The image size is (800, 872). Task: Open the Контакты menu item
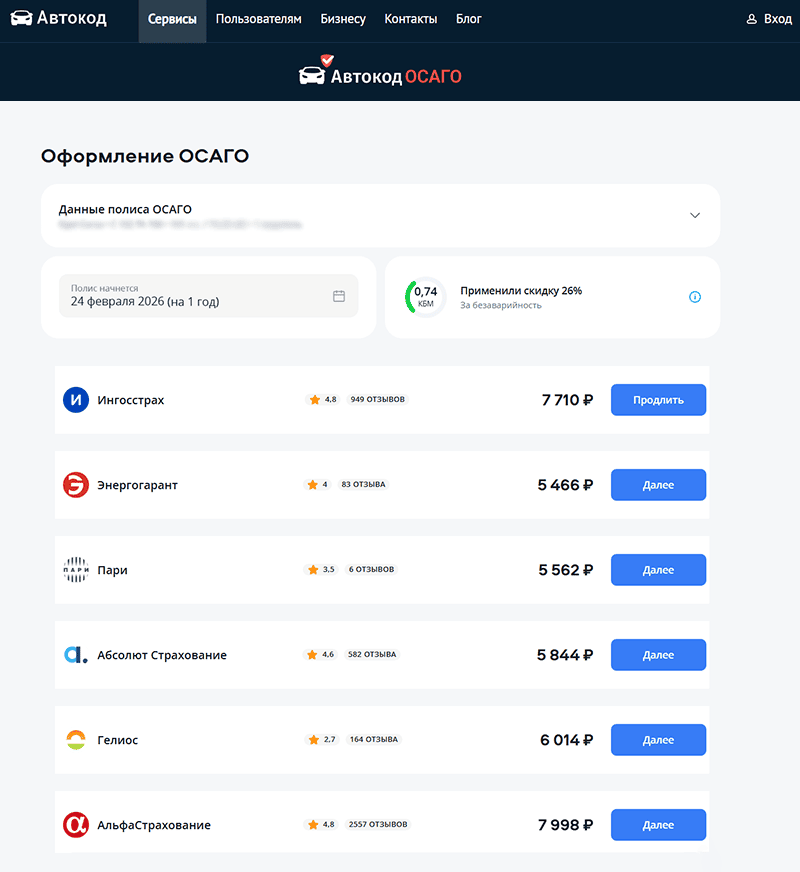[x=411, y=19]
